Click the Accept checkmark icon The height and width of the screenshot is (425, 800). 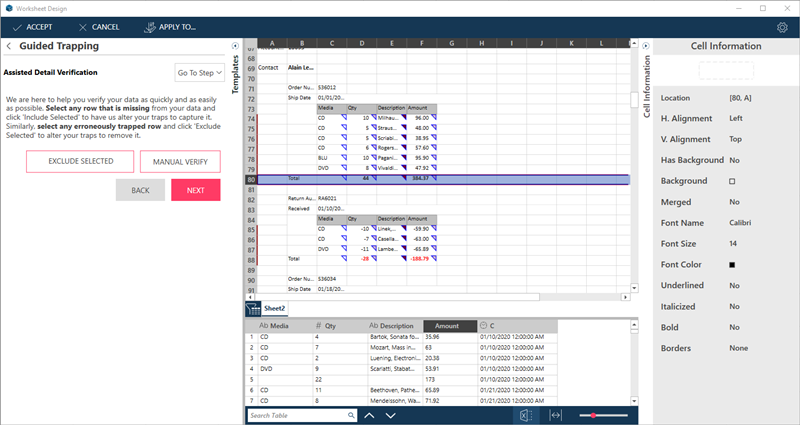coord(15,27)
